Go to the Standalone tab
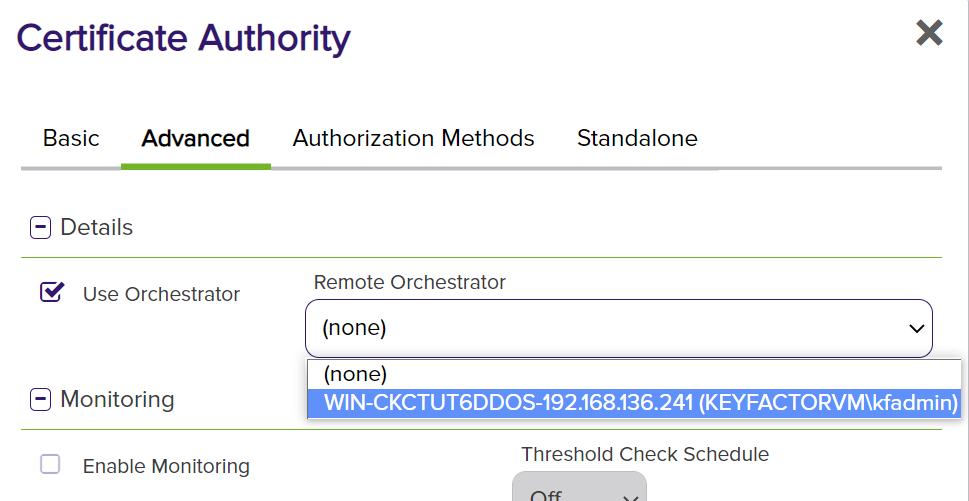 coord(637,138)
